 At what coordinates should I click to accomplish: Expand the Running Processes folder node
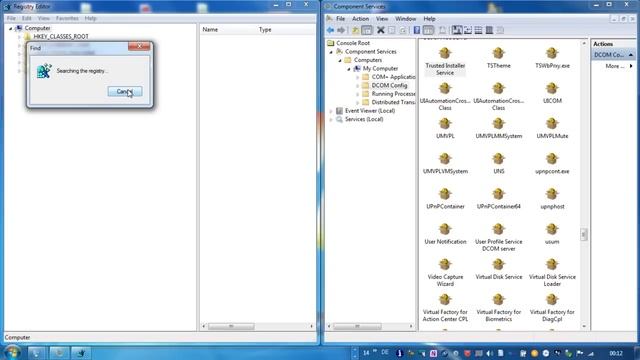[358, 94]
